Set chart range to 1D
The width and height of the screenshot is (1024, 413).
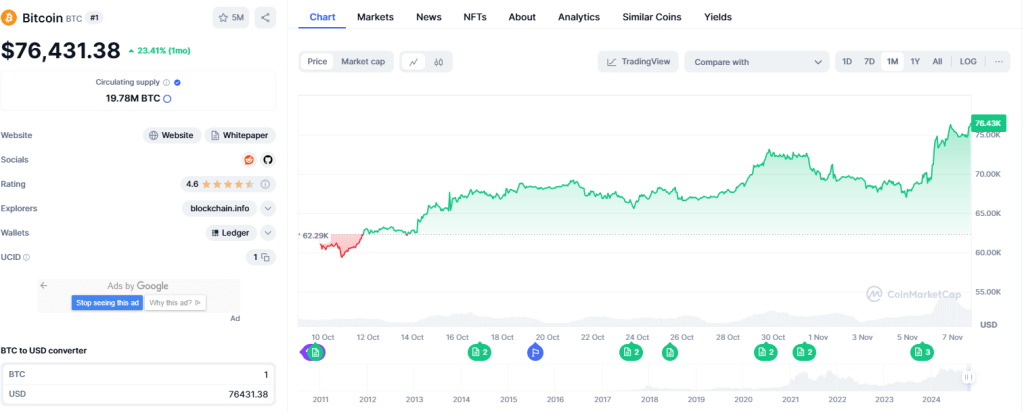847,61
